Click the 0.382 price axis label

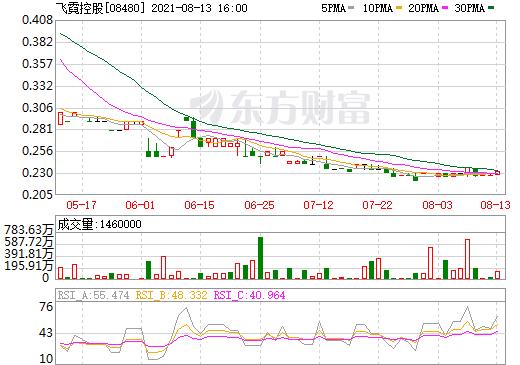click(38, 42)
